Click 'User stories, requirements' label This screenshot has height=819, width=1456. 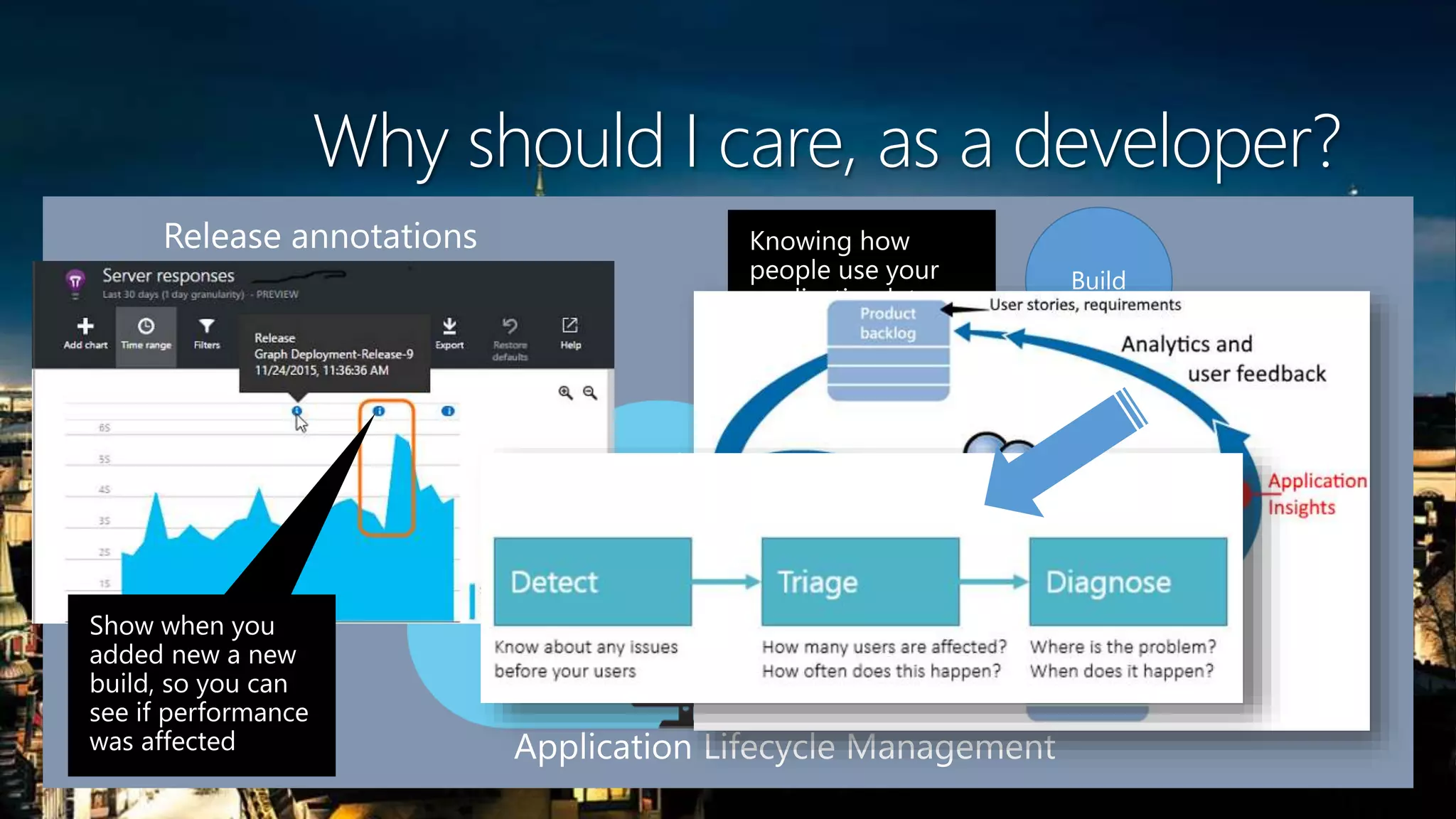coord(1085,305)
